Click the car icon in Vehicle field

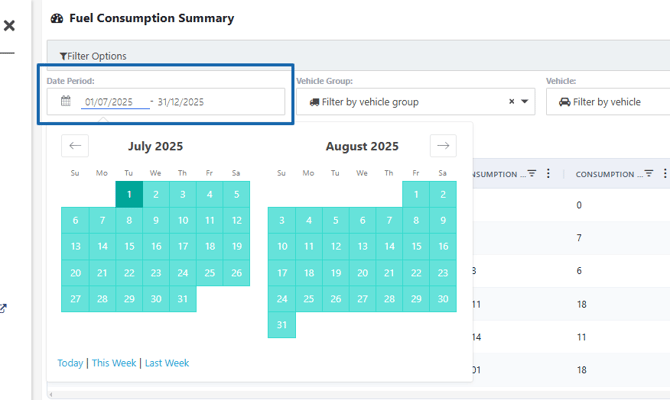click(x=564, y=102)
